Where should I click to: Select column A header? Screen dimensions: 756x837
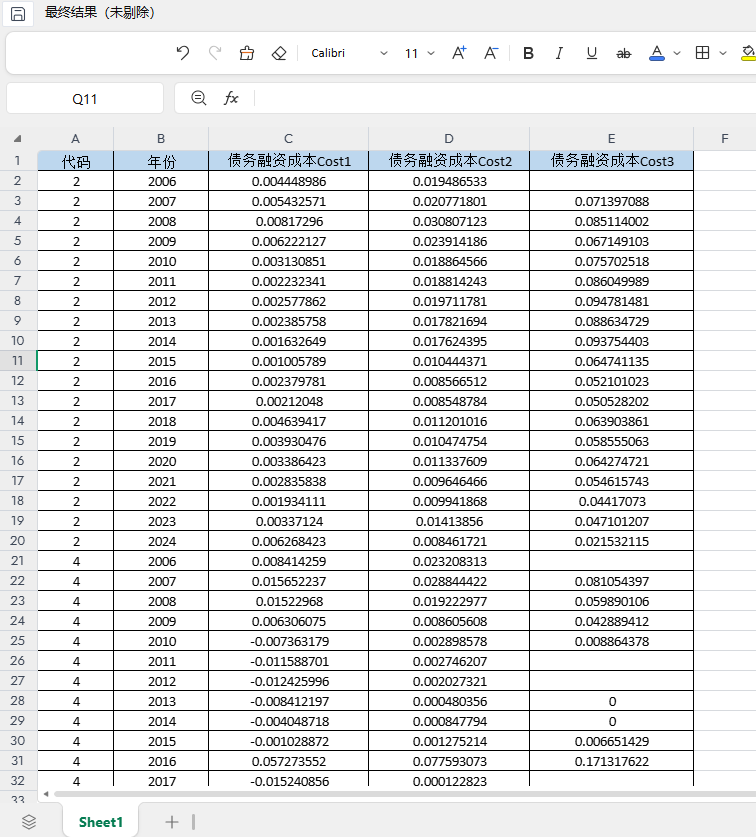click(x=75, y=139)
